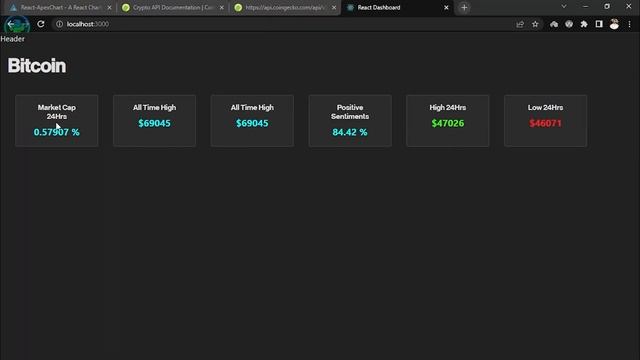Click the cloud-shaped extension icon
Screen dimensions: 640x360
click(554, 24)
